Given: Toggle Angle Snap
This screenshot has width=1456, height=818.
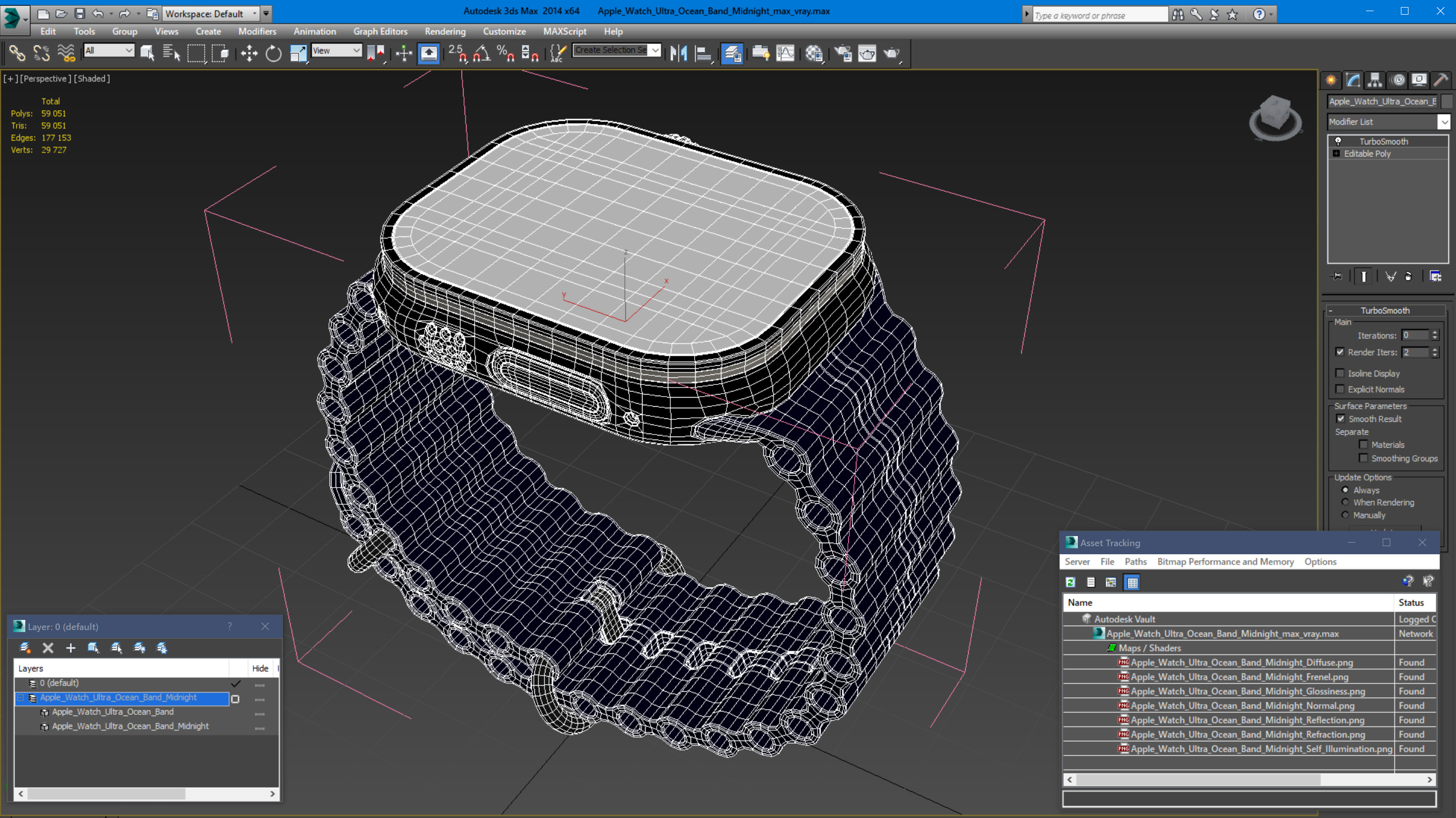Looking at the screenshot, I should [482, 53].
